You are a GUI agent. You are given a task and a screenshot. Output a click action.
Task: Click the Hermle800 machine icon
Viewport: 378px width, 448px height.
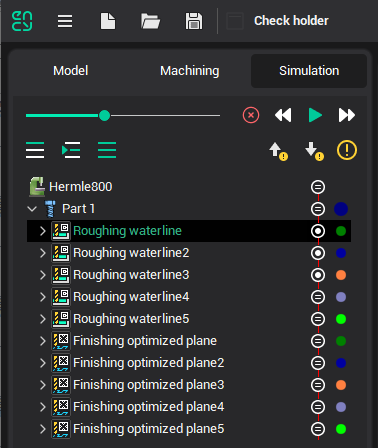point(37,186)
